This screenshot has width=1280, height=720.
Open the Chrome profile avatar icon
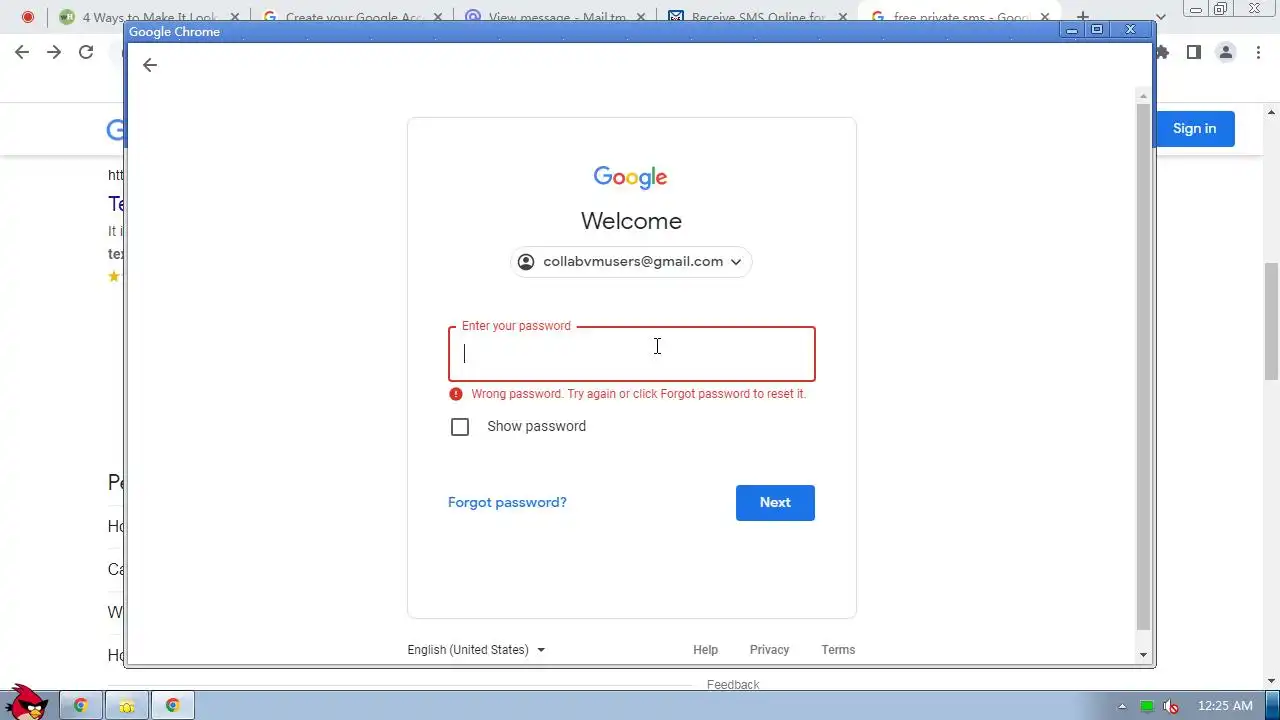click(x=1226, y=52)
